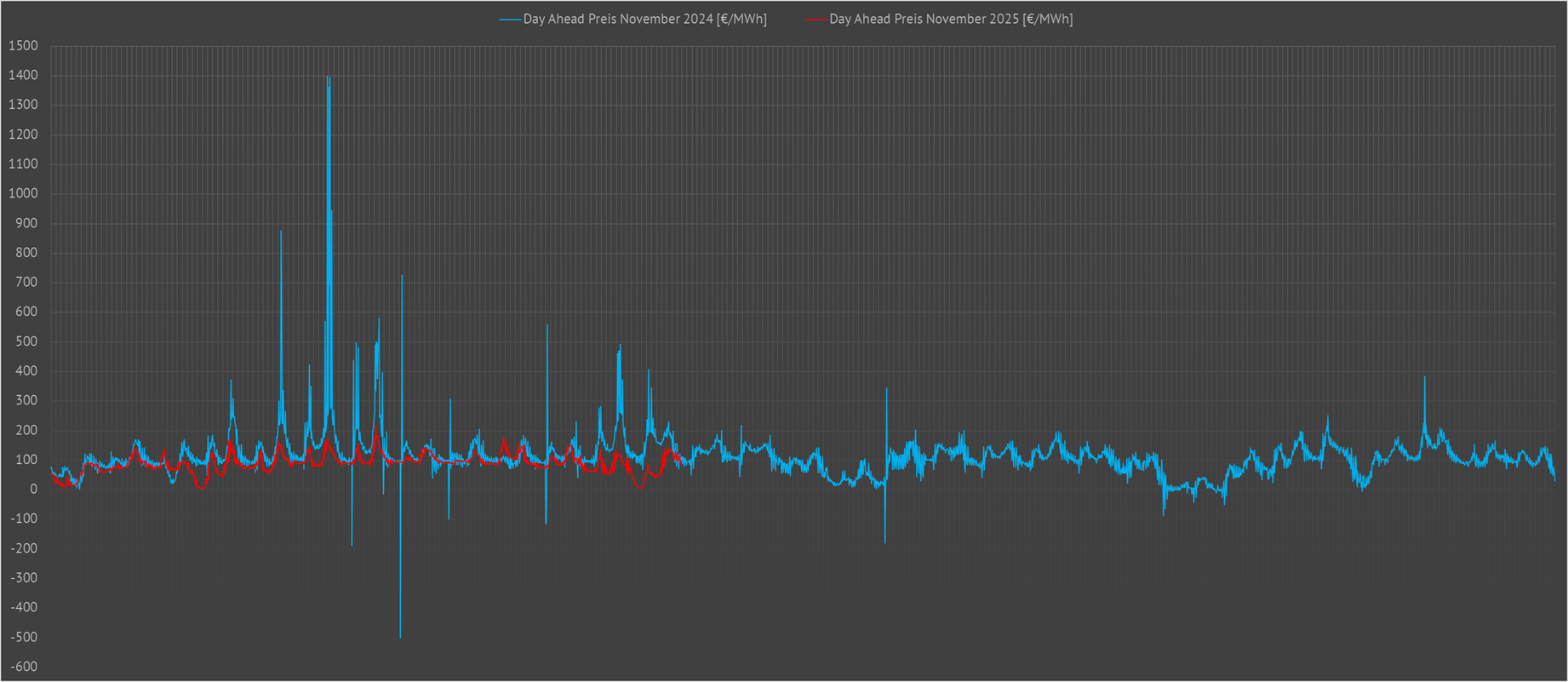Select the -300 label on the vertical axis
Viewport: 1568px width, 682px height.
(24, 578)
